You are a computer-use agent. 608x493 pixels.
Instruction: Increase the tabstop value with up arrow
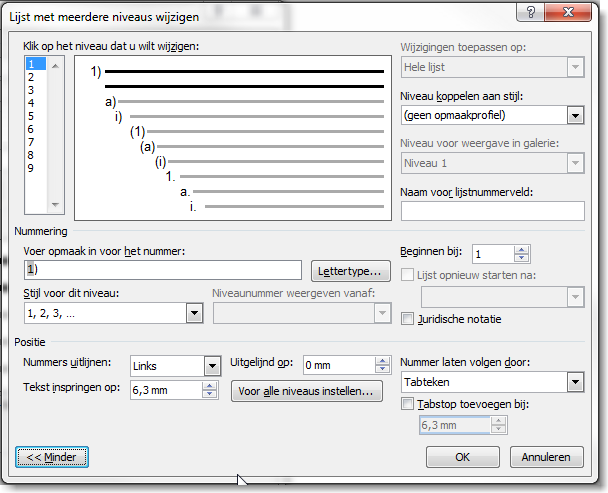coord(498,421)
